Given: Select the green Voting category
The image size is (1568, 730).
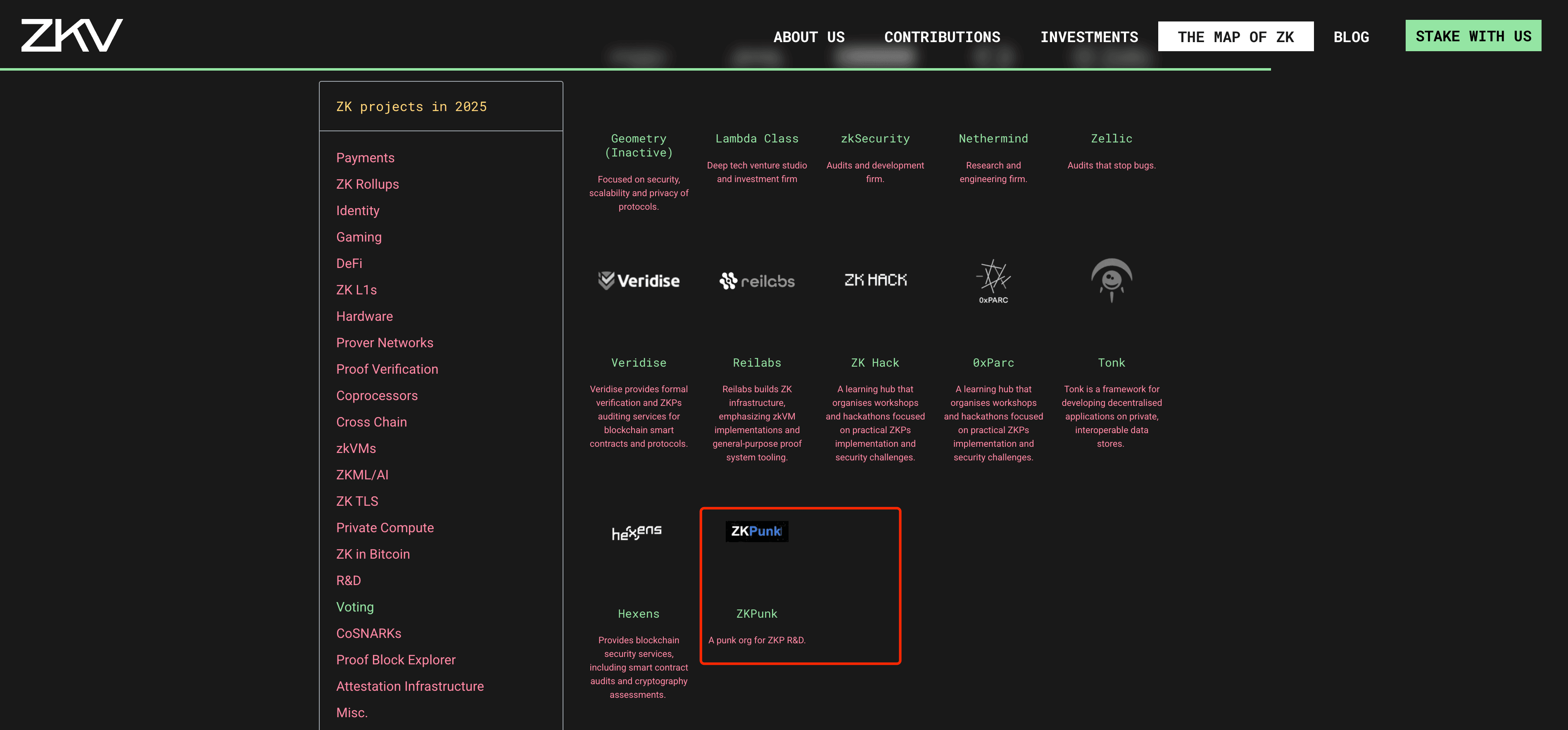Looking at the screenshot, I should [355, 607].
